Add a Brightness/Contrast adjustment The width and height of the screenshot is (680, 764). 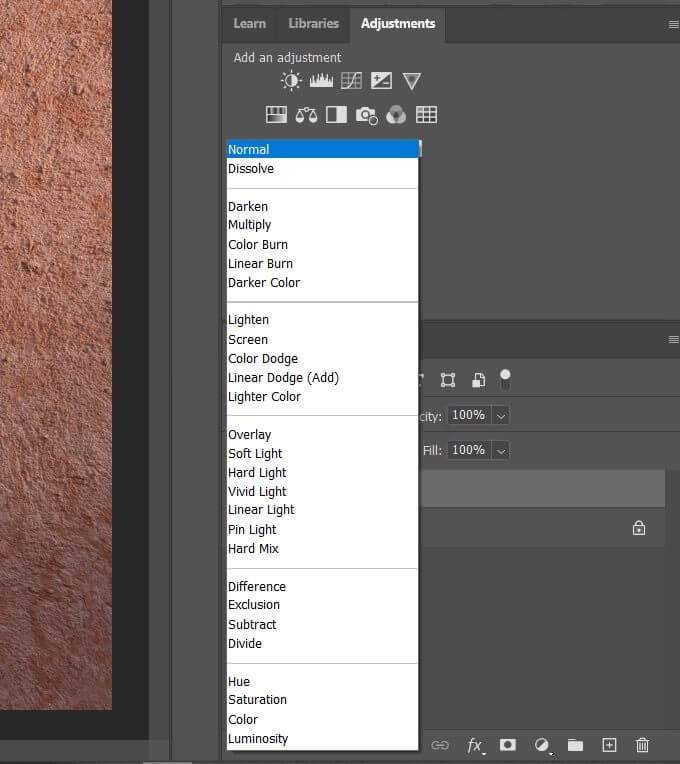pyautogui.click(x=291, y=81)
